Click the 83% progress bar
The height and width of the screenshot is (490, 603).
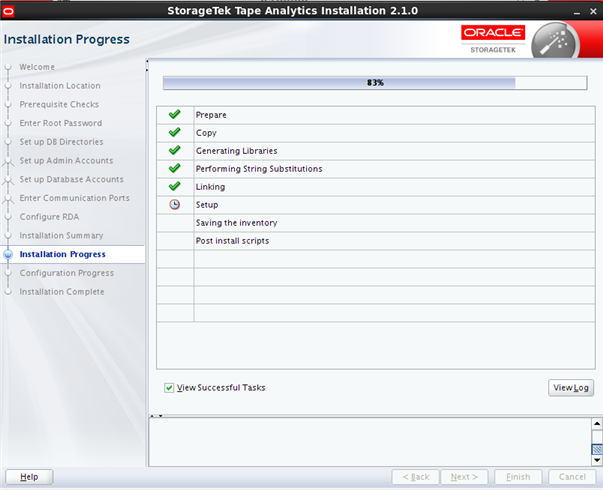pos(375,83)
